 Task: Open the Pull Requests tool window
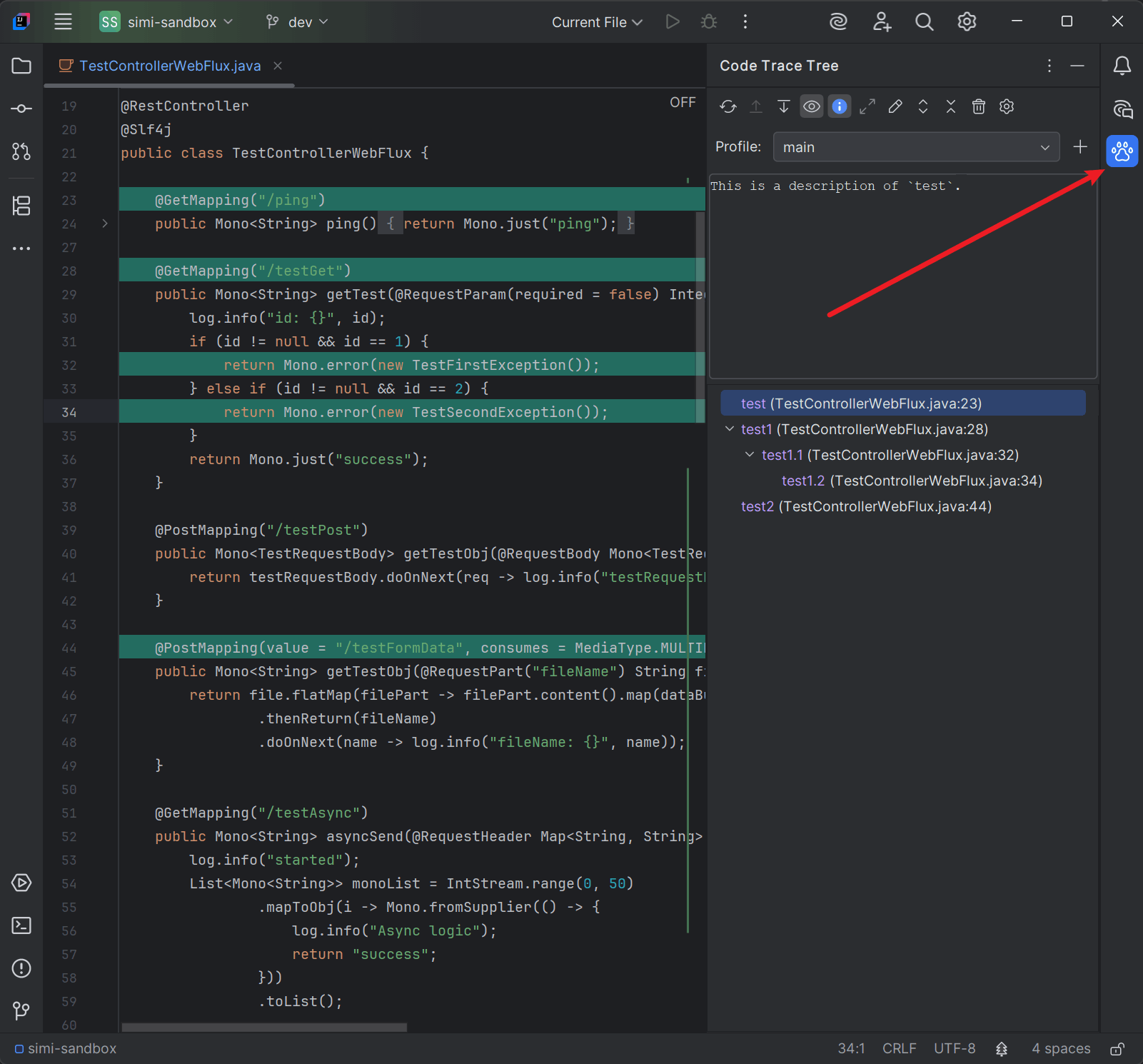point(21,151)
